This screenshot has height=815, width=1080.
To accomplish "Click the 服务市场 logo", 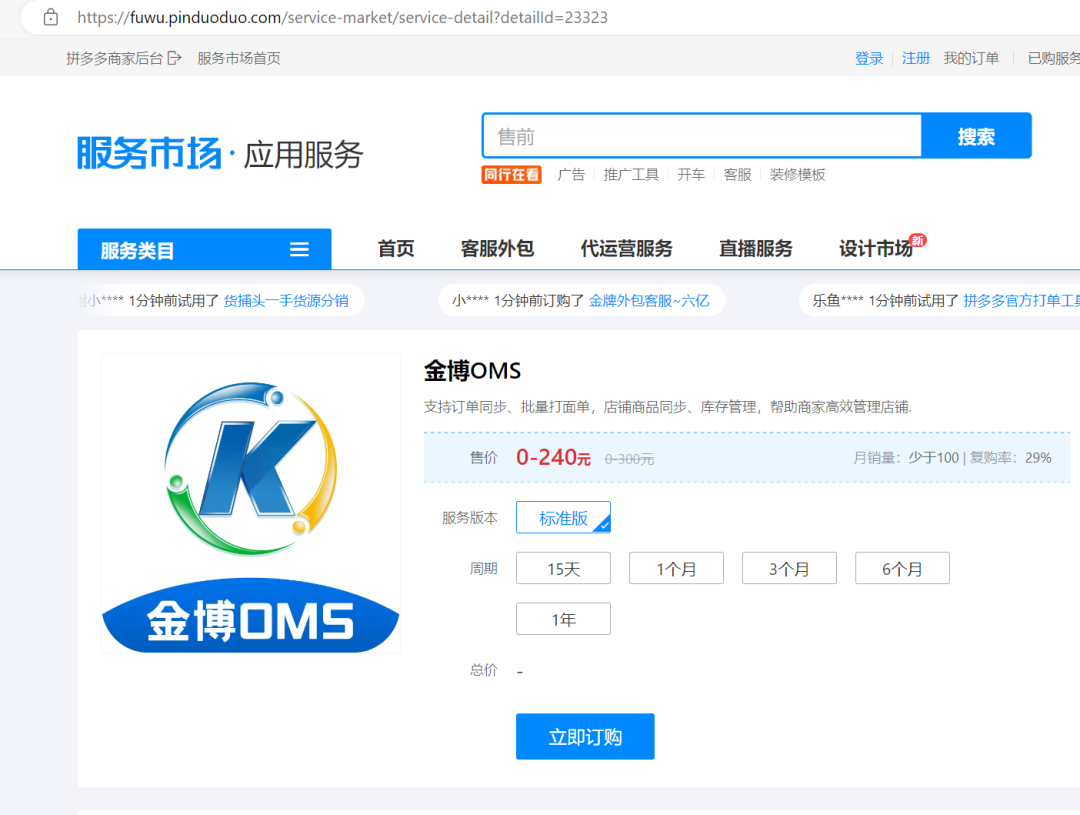I will (x=149, y=153).
